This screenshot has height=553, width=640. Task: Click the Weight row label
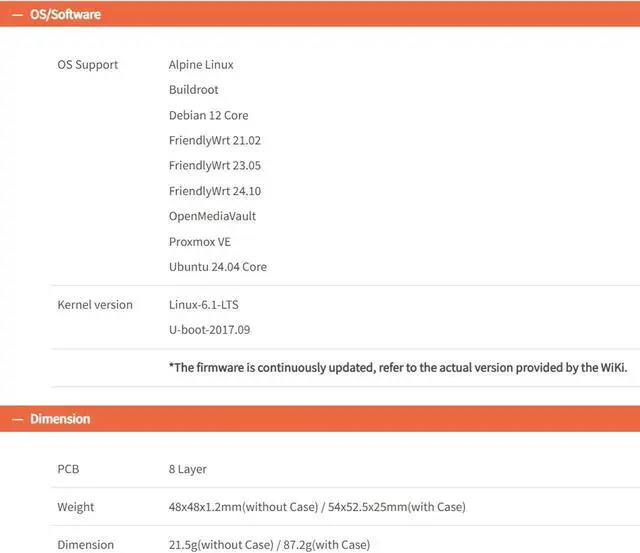pyautogui.click(x=76, y=507)
